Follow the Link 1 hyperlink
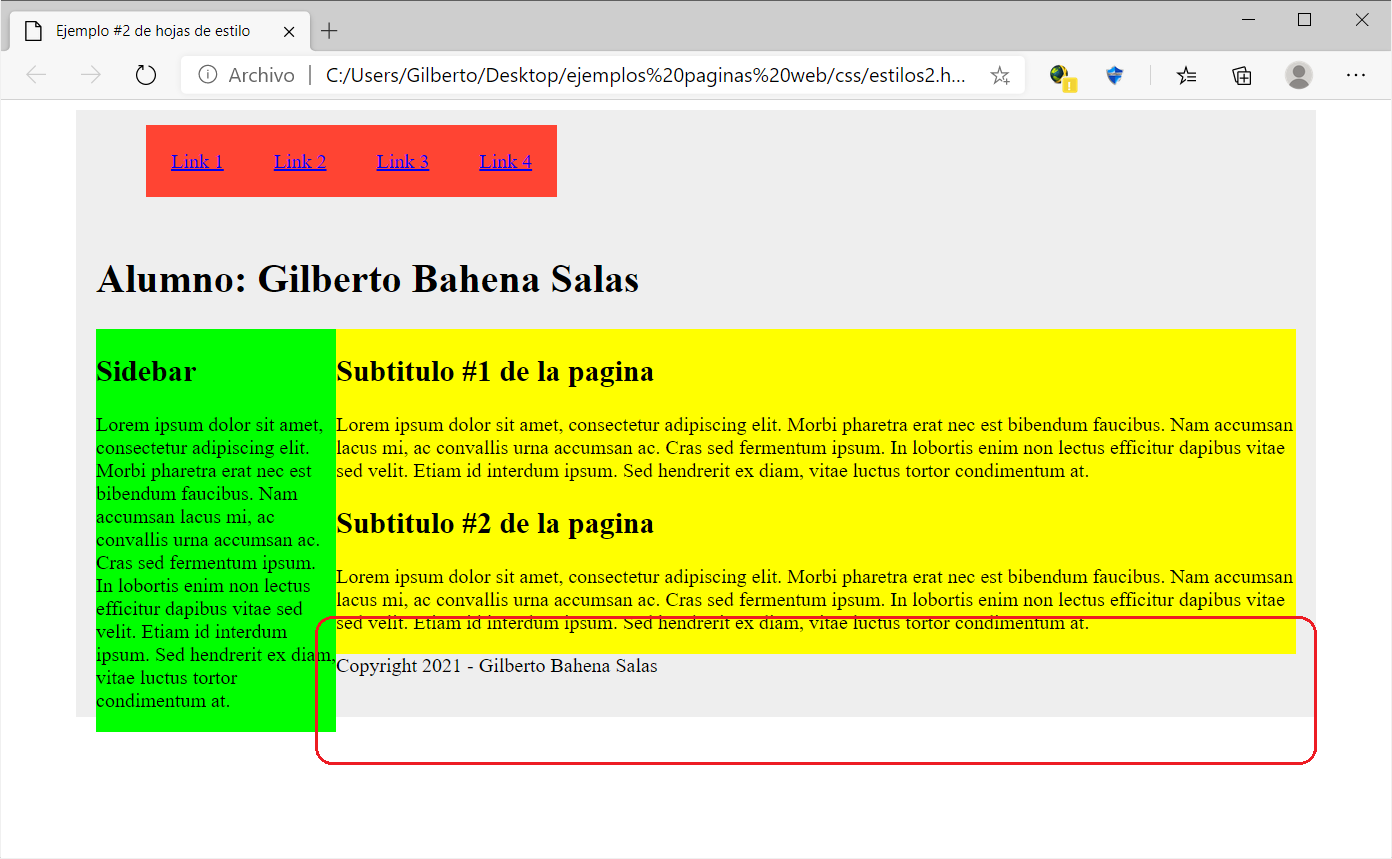This screenshot has height=859, width=1392. [197, 161]
